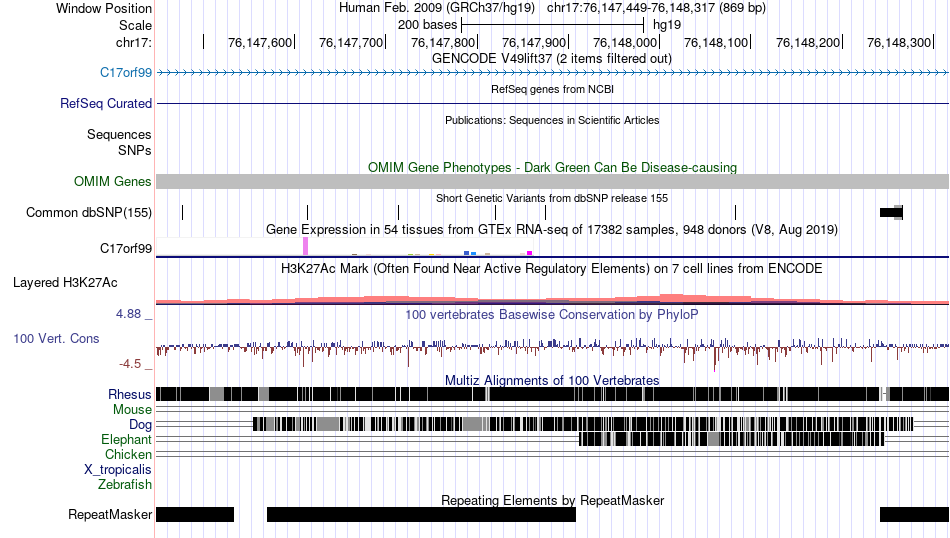Open the Layered H3K27Ac track label
This screenshot has width=950, height=538.
click(65, 283)
